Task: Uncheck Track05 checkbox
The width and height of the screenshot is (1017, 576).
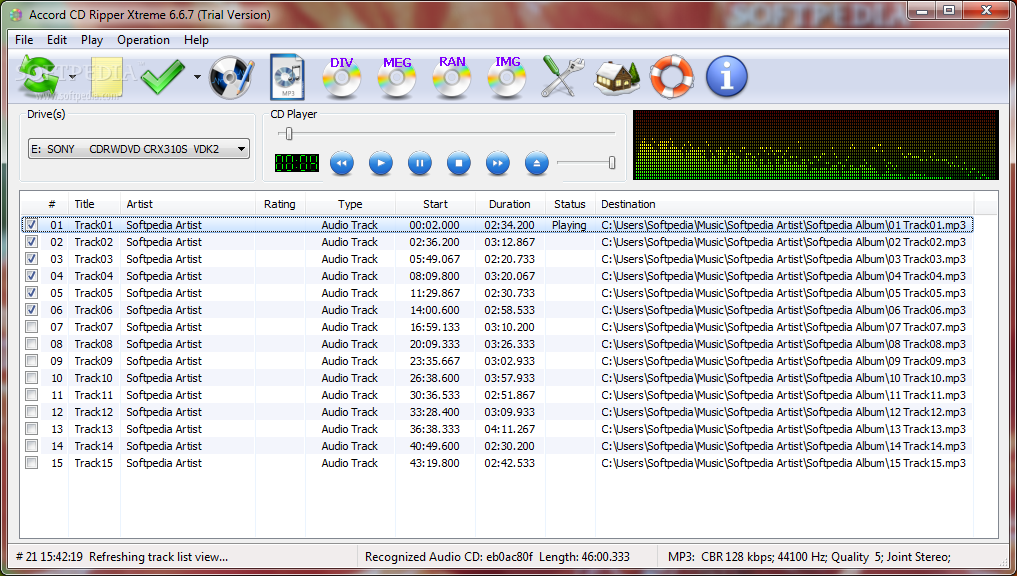Action: click(x=31, y=293)
